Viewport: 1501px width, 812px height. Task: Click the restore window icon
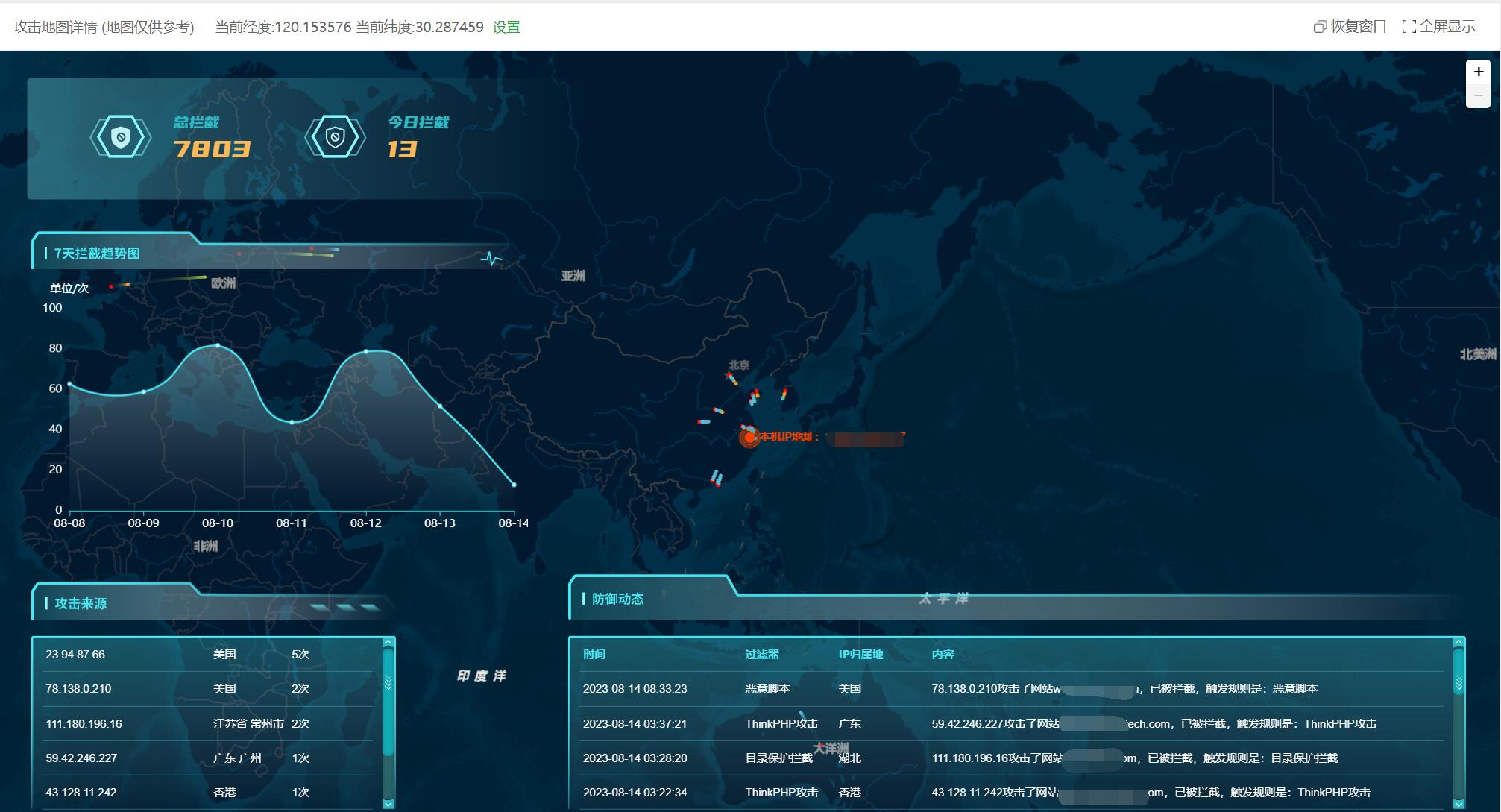tap(1320, 27)
